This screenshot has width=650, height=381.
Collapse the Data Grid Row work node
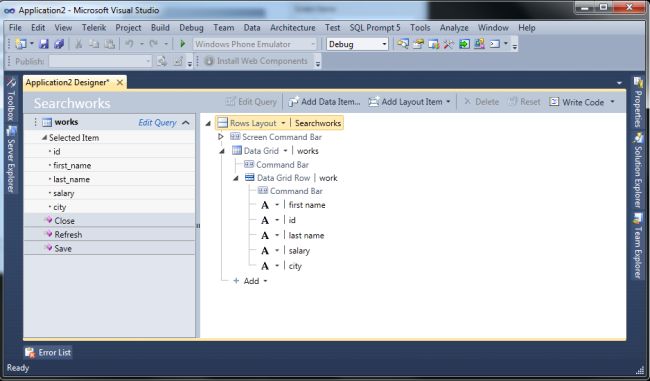pyautogui.click(x=235, y=178)
